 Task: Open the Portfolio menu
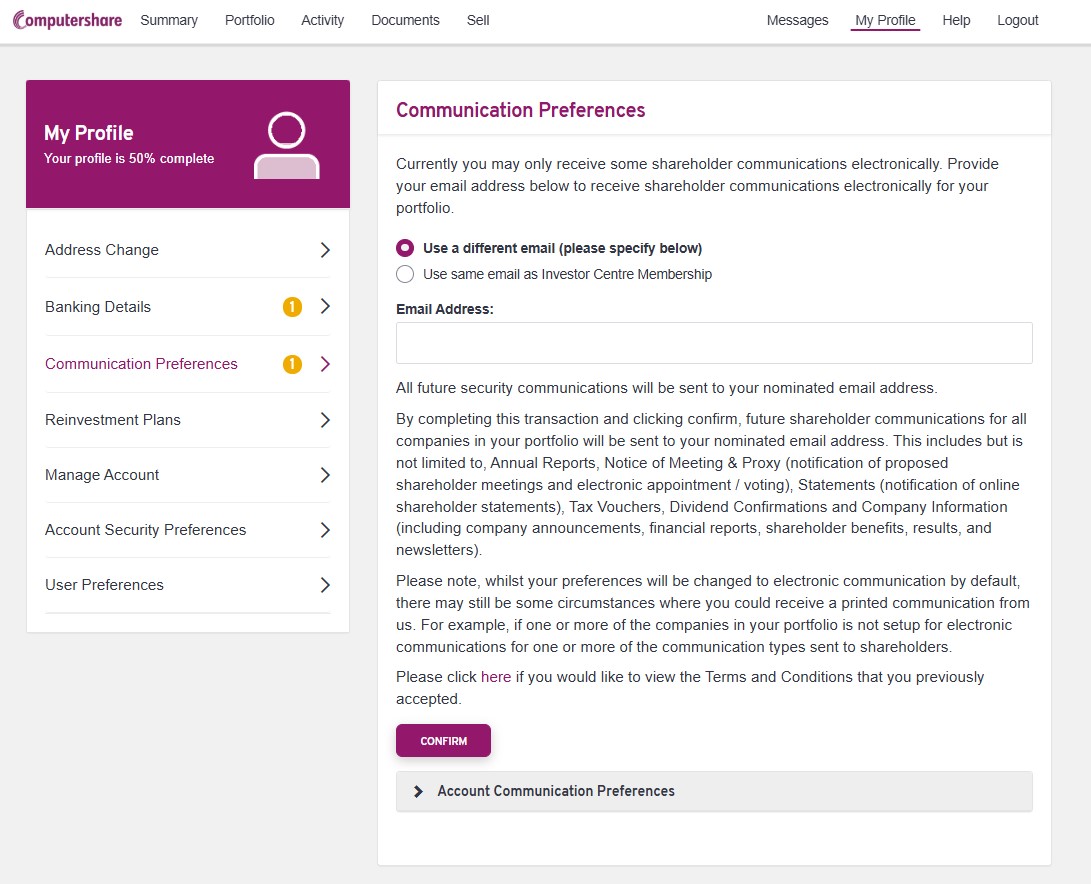click(x=249, y=20)
